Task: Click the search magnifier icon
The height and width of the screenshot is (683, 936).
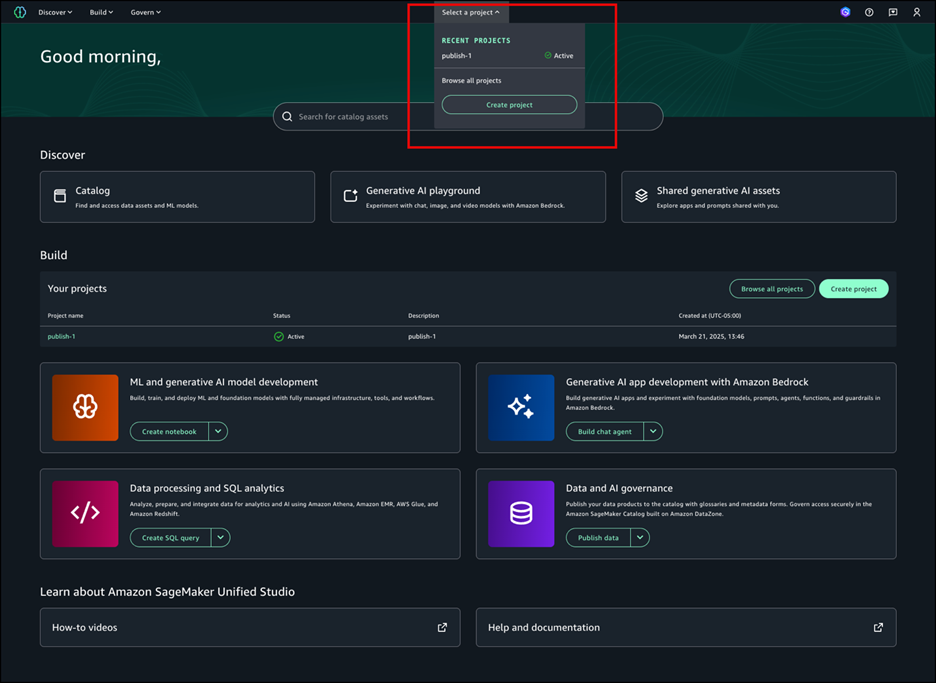Action: coord(287,116)
